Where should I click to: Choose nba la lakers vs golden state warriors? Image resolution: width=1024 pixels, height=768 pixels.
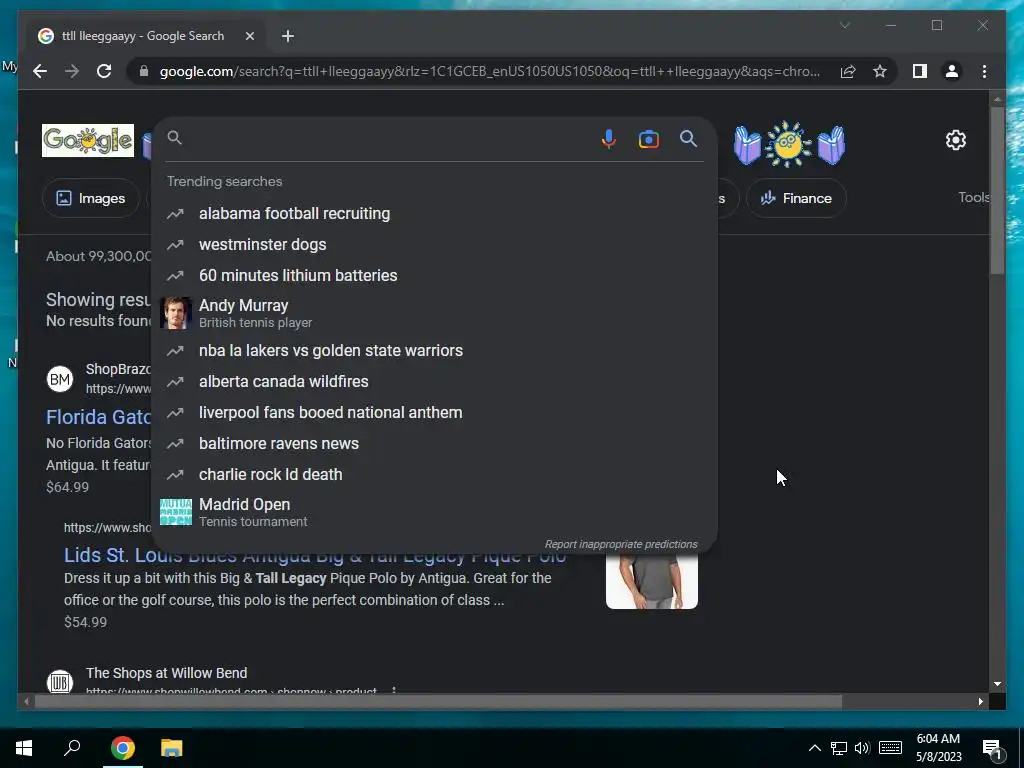tap(434, 351)
